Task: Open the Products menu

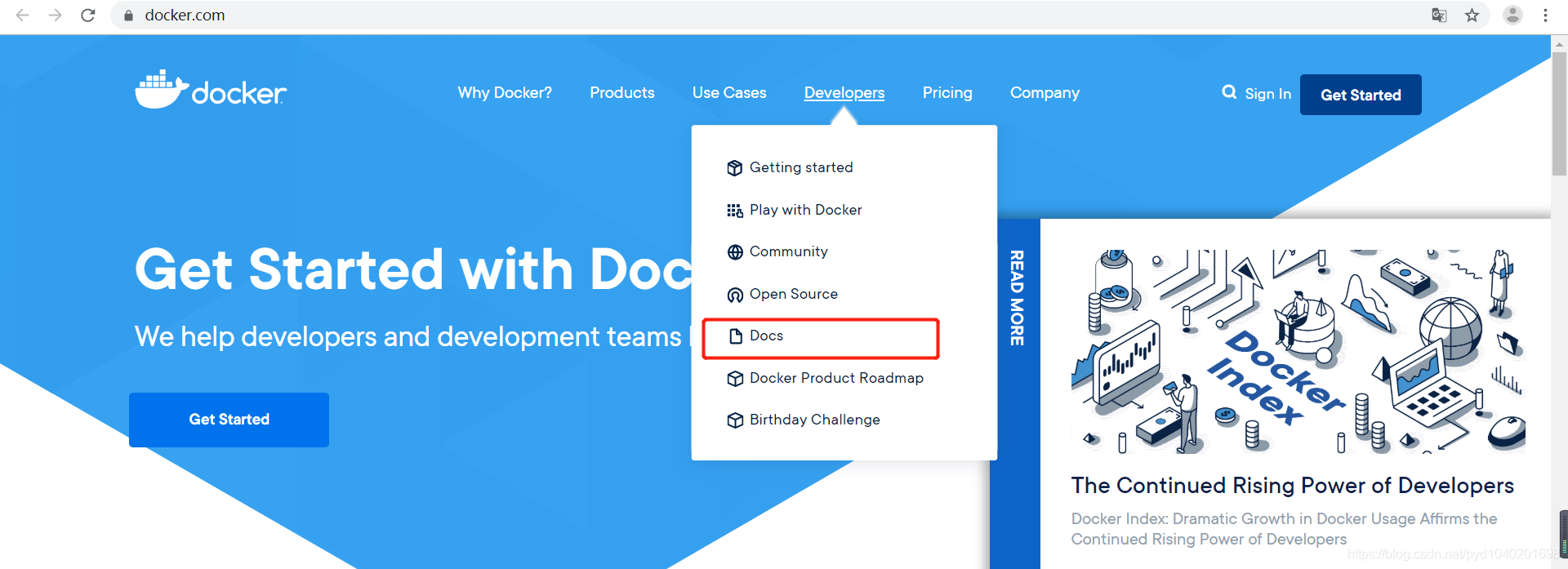Action: (x=622, y=93)
